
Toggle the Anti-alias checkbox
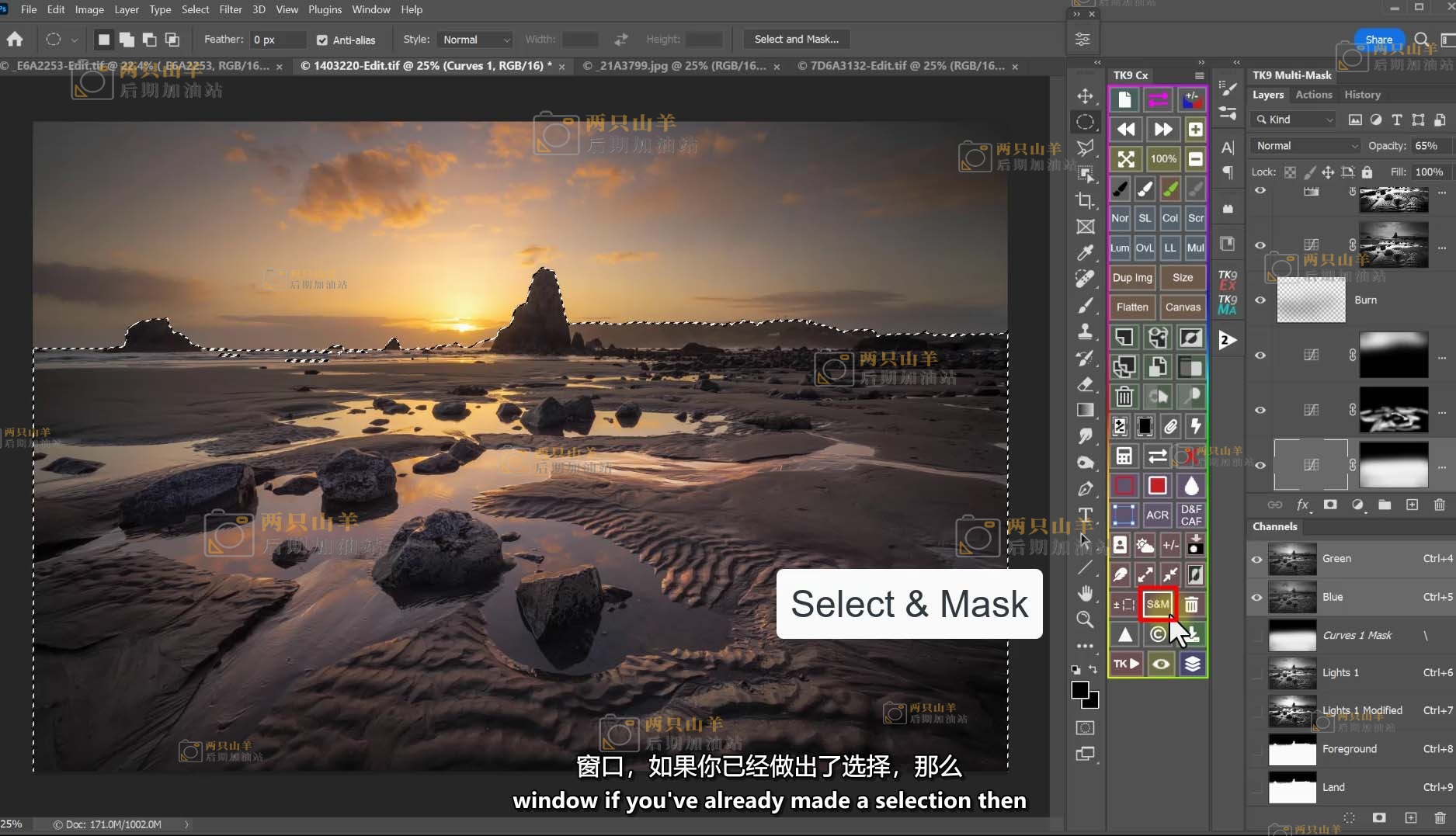322,40
